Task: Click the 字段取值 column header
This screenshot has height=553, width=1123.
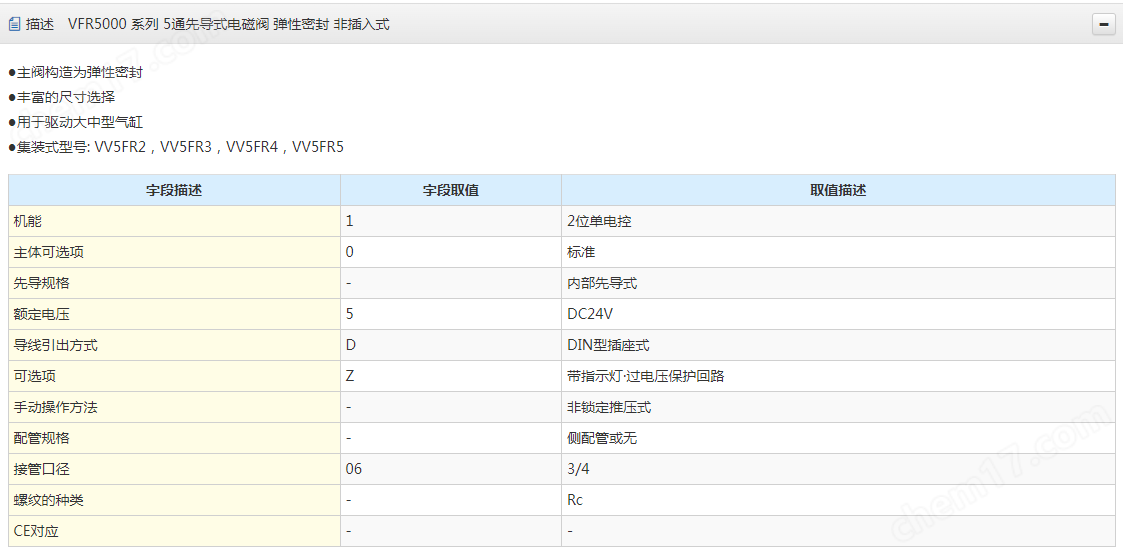Action: pyautogui.click(x=450, y=191)
